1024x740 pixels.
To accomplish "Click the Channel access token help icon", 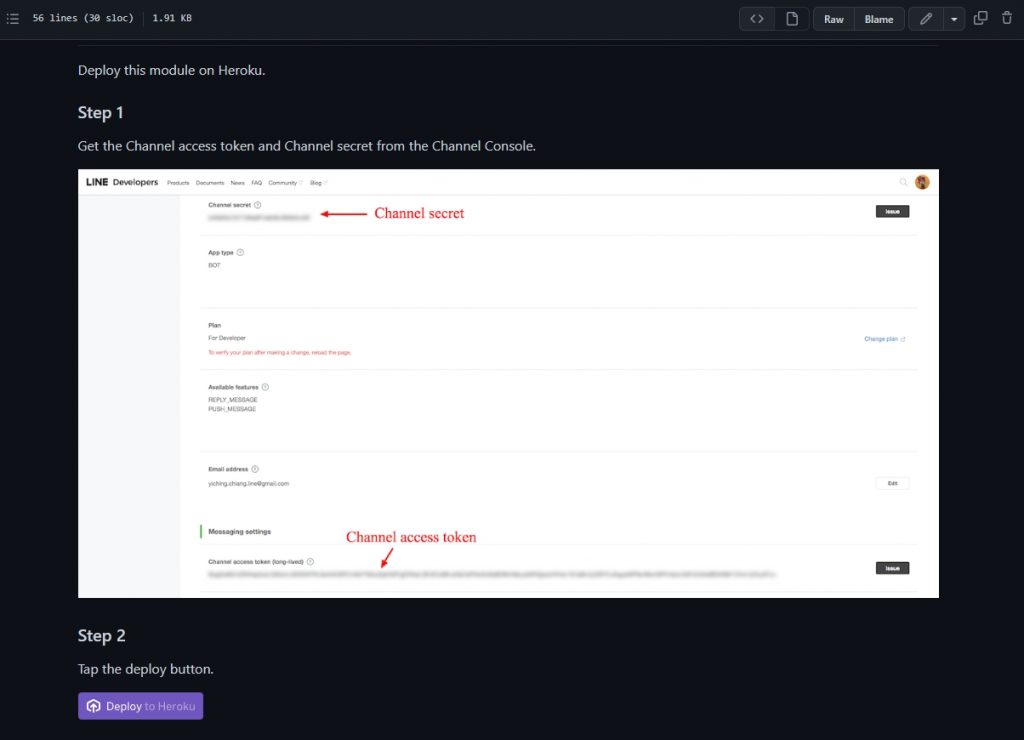I will coord(311,561).
